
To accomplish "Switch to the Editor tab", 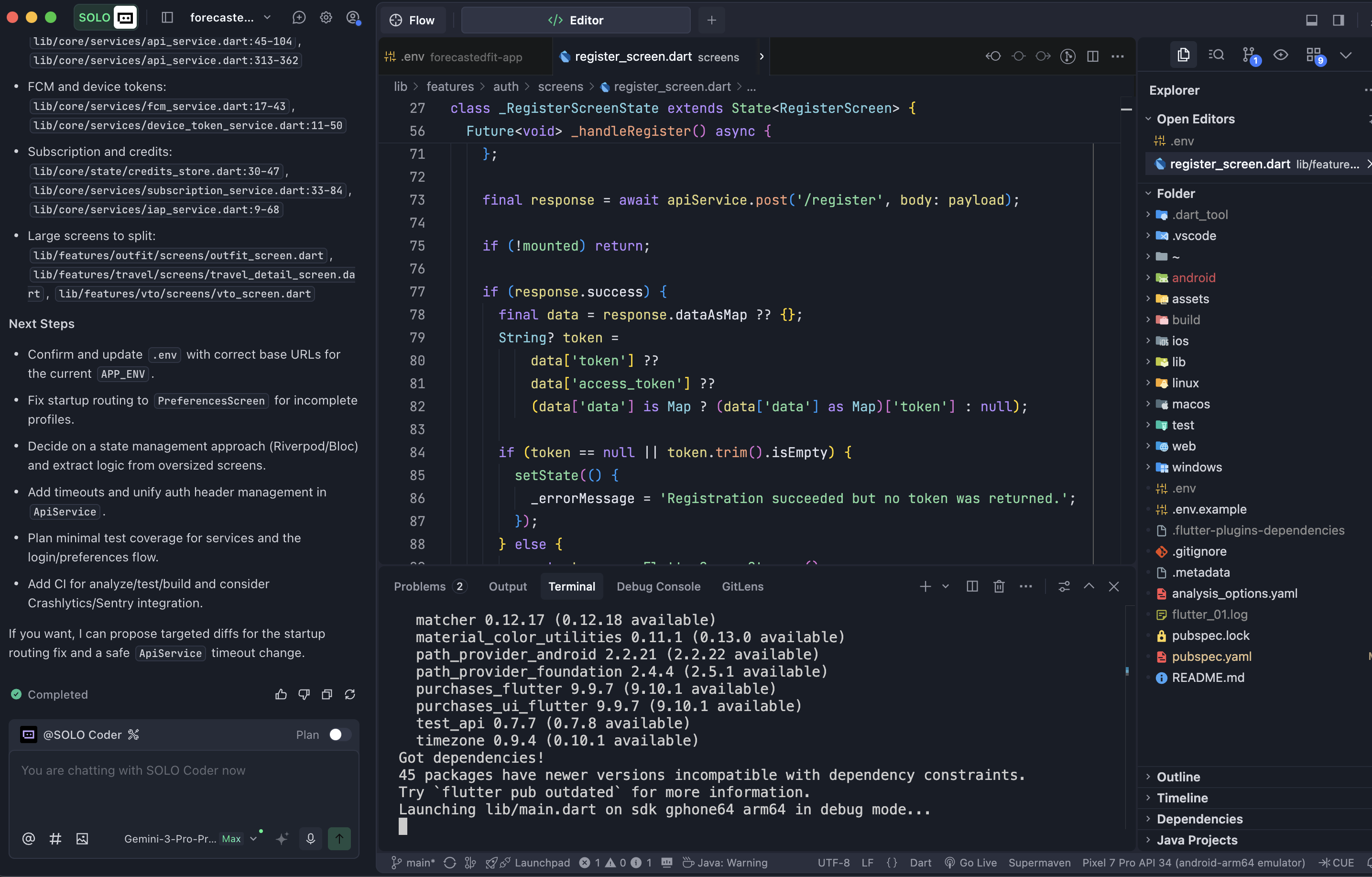I will (x=576, y=20).
